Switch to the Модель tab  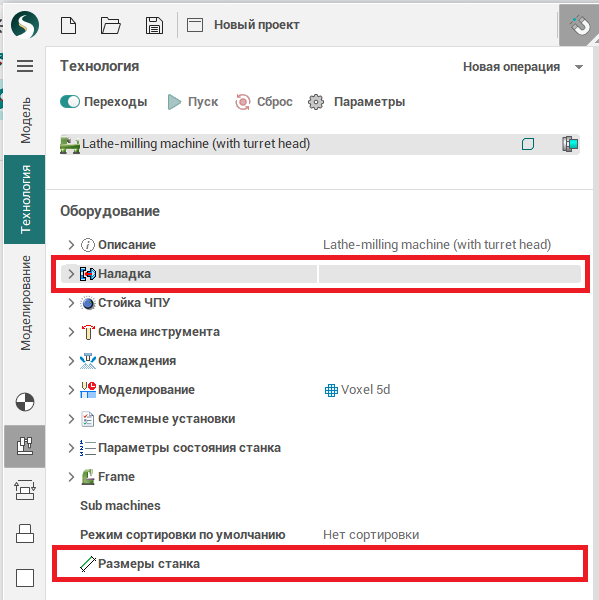(x=25, y=120)
